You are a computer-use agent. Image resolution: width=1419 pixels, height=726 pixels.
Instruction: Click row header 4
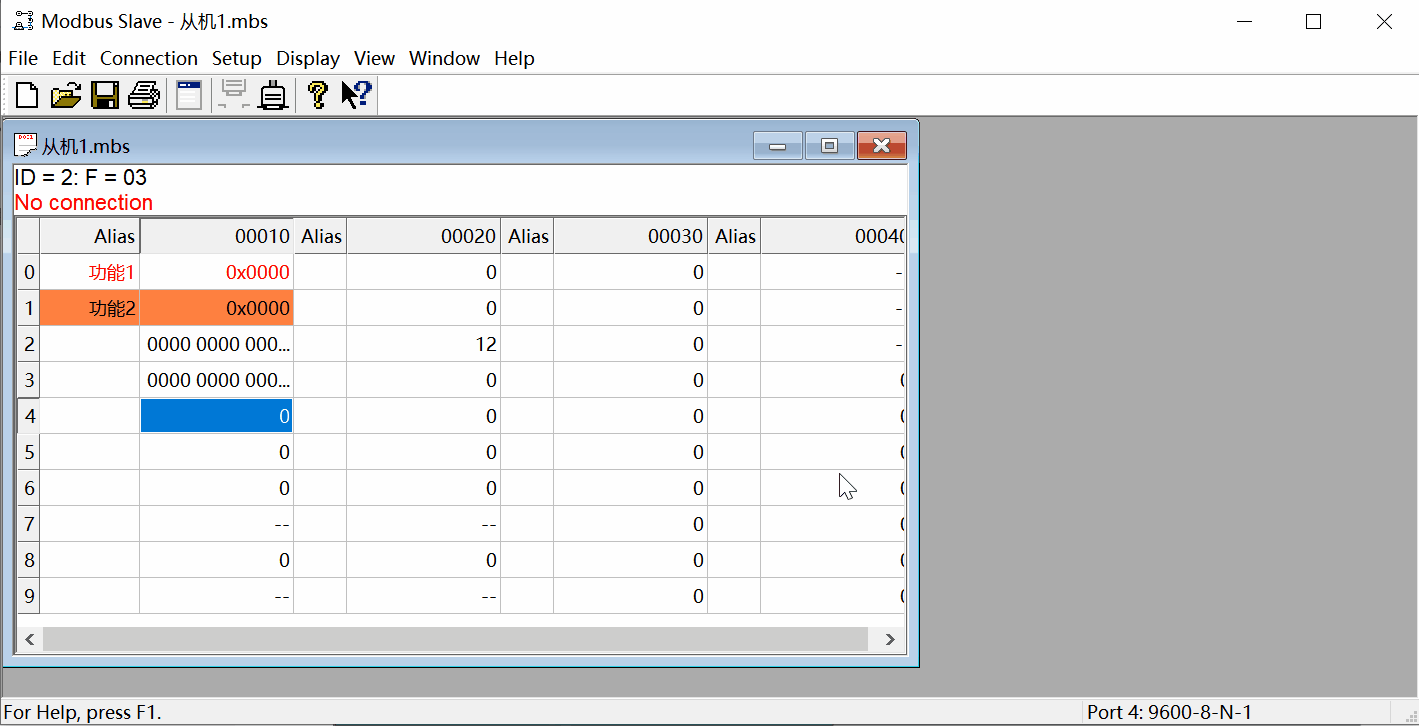coord(29,416)
